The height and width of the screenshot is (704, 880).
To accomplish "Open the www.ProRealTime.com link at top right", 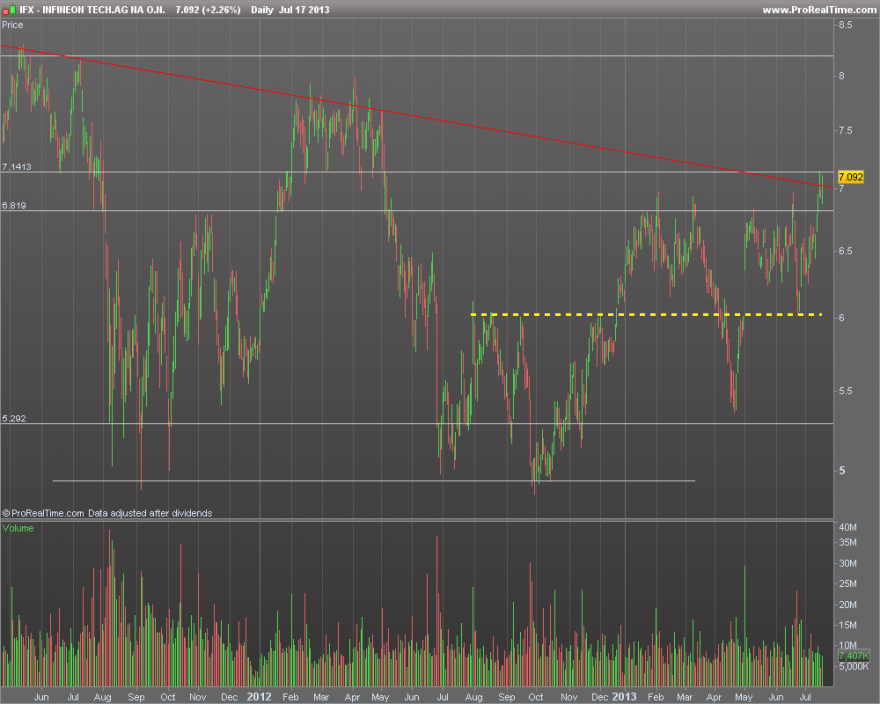I will [x=819, y=10].
